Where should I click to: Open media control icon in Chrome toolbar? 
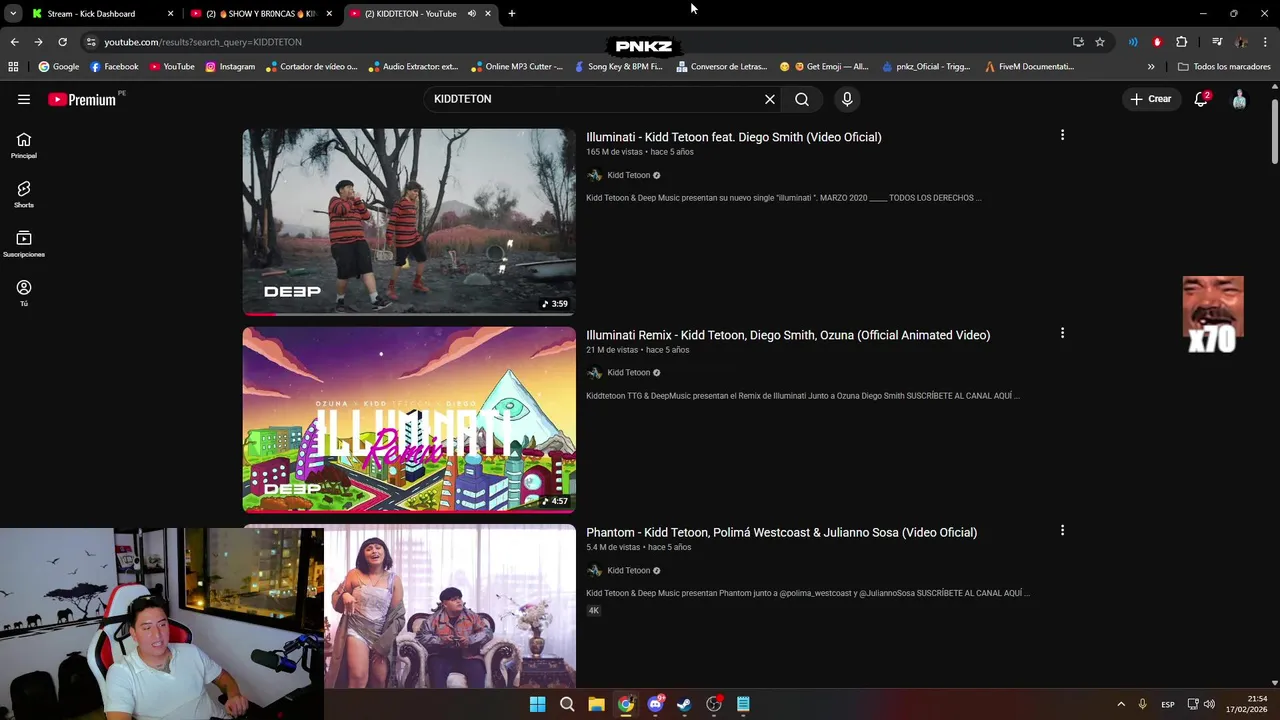(x=1217, y=42)
